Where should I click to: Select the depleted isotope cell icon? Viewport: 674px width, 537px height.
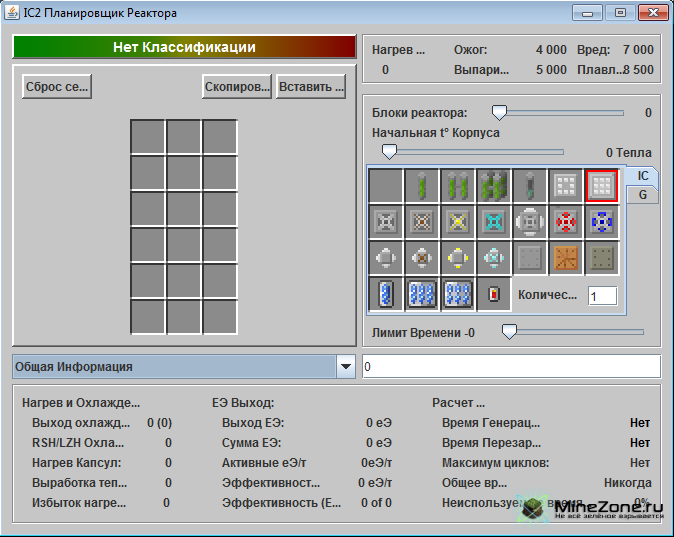[x=530, y=186]
